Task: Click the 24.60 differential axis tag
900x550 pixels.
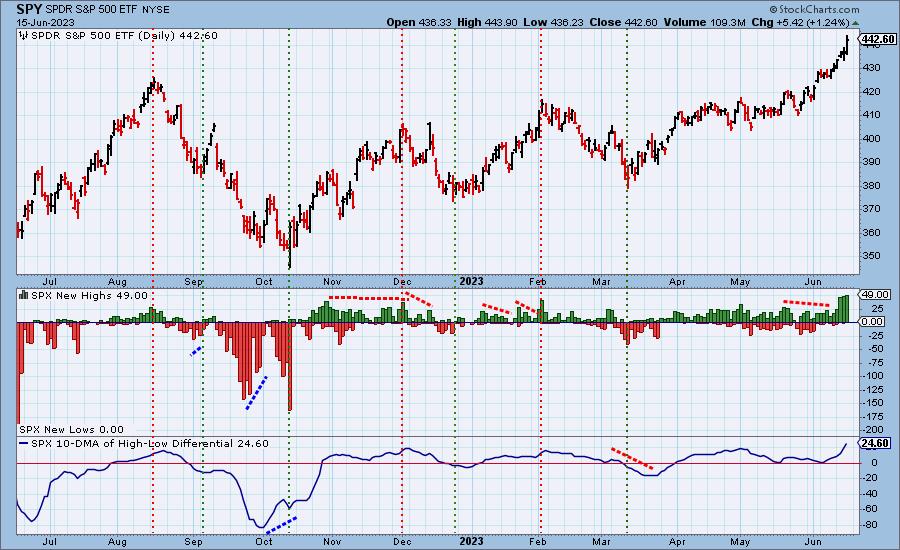Action: coord(875,443)
